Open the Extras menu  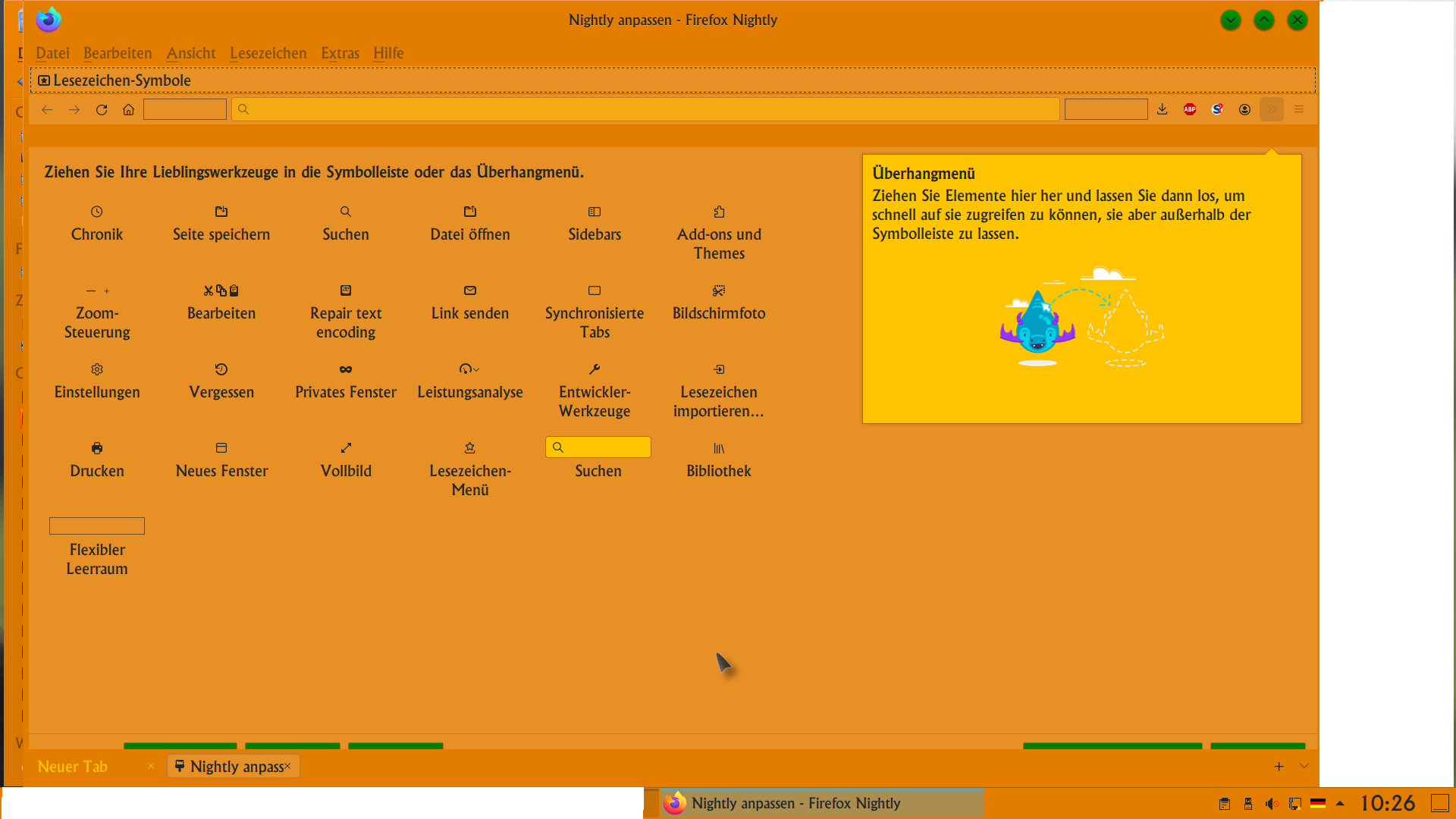pyautogui.click(x=339, y=53)
